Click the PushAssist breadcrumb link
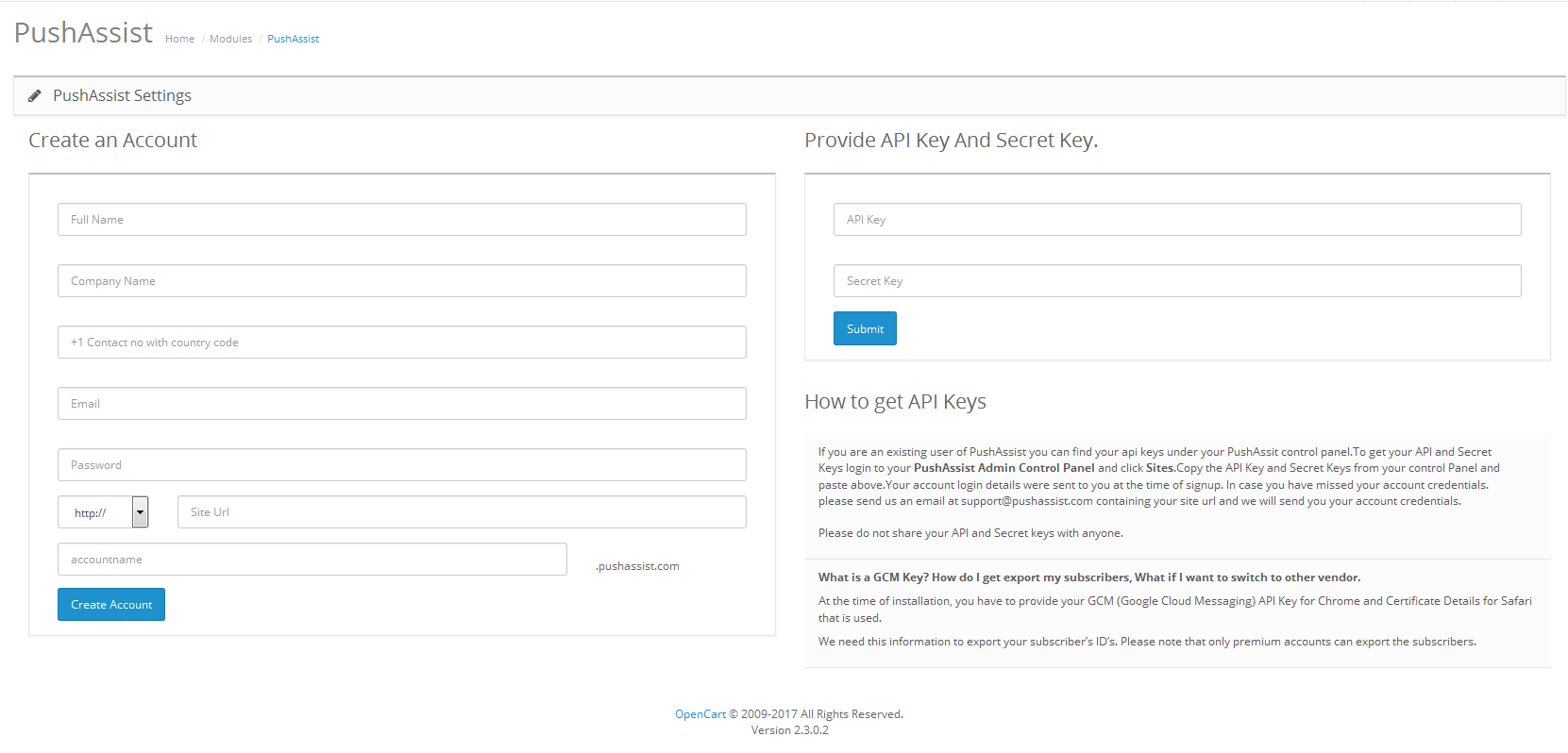The width and height of the screenshot is (1568, 753). pos(293,39)
